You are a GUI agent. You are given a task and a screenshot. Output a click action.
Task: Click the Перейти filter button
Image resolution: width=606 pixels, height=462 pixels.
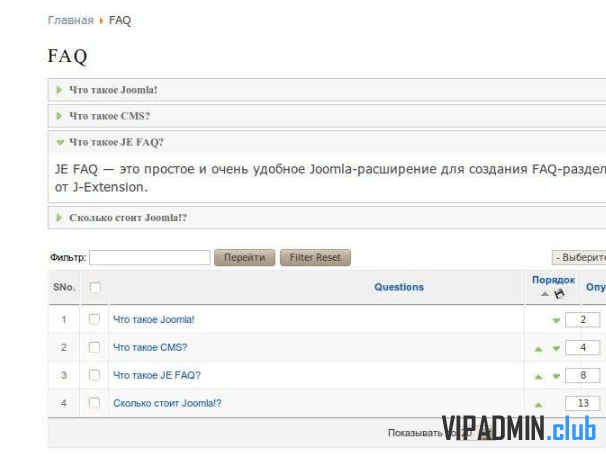(x=245, y=257)
